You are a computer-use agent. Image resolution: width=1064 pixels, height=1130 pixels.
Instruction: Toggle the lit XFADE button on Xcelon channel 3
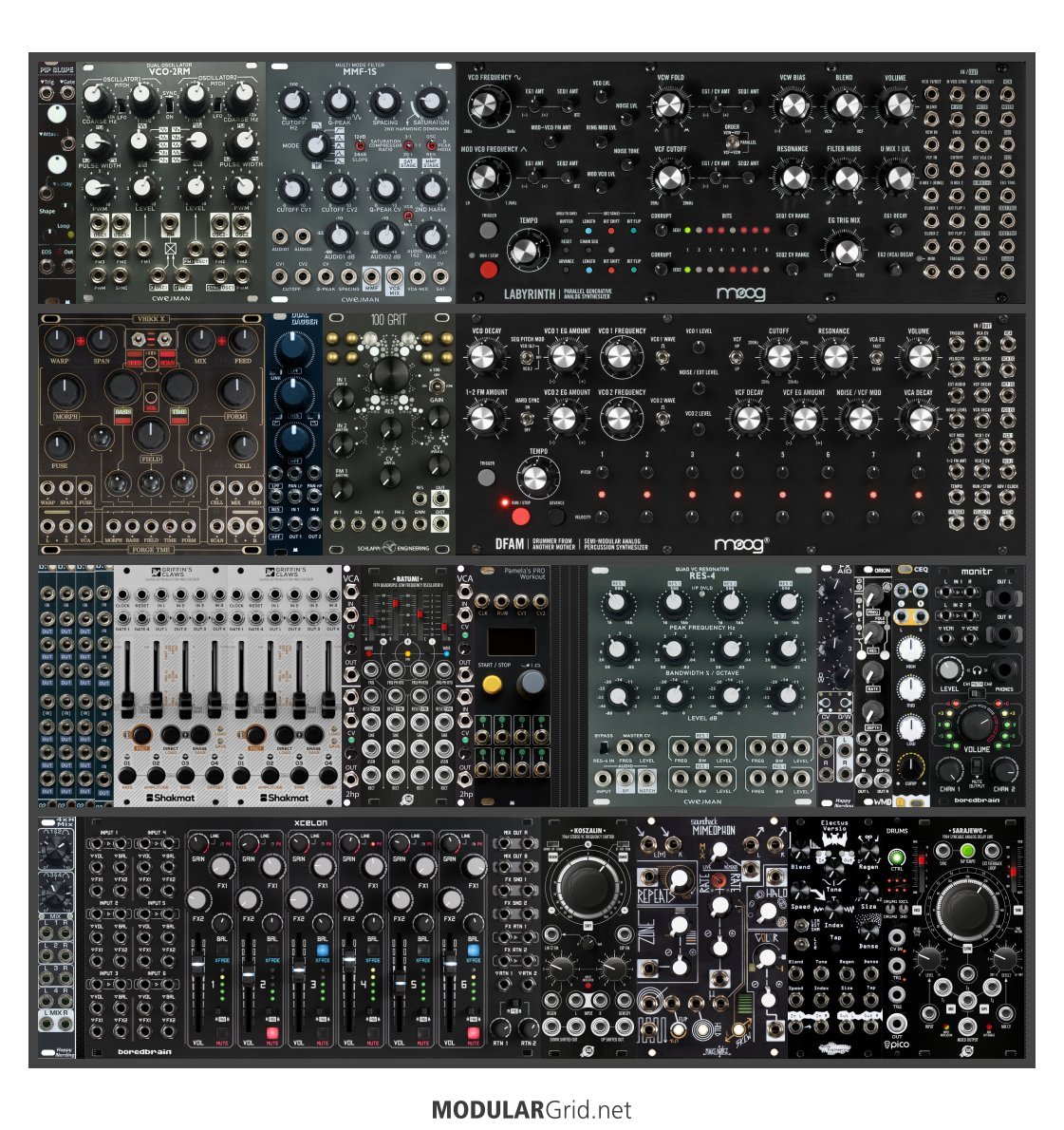[x=323, y=951]
